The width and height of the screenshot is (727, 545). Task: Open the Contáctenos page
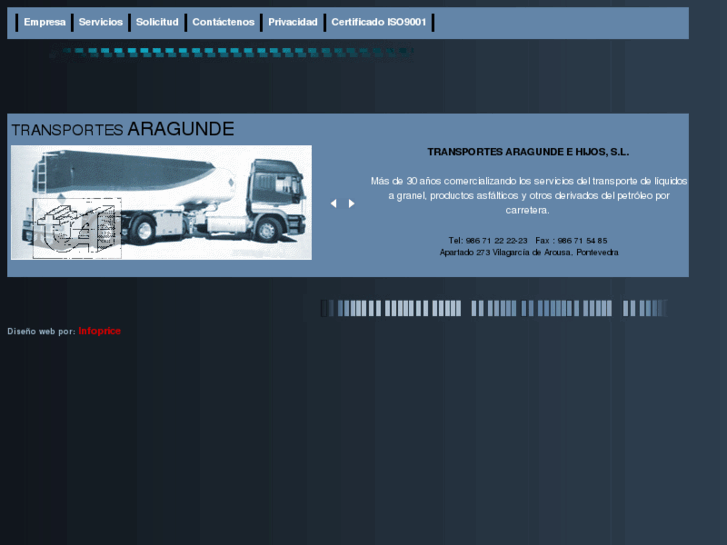223,22
